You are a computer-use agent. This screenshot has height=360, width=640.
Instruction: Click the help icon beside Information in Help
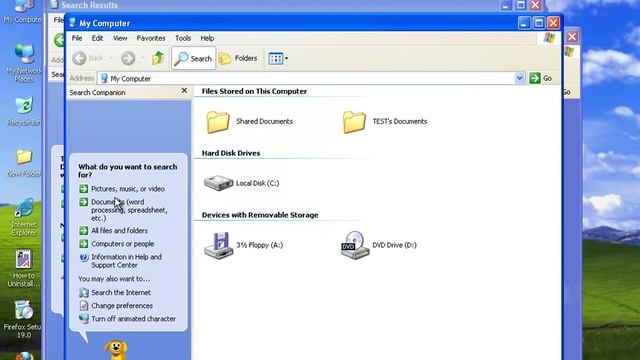(84, 258)
